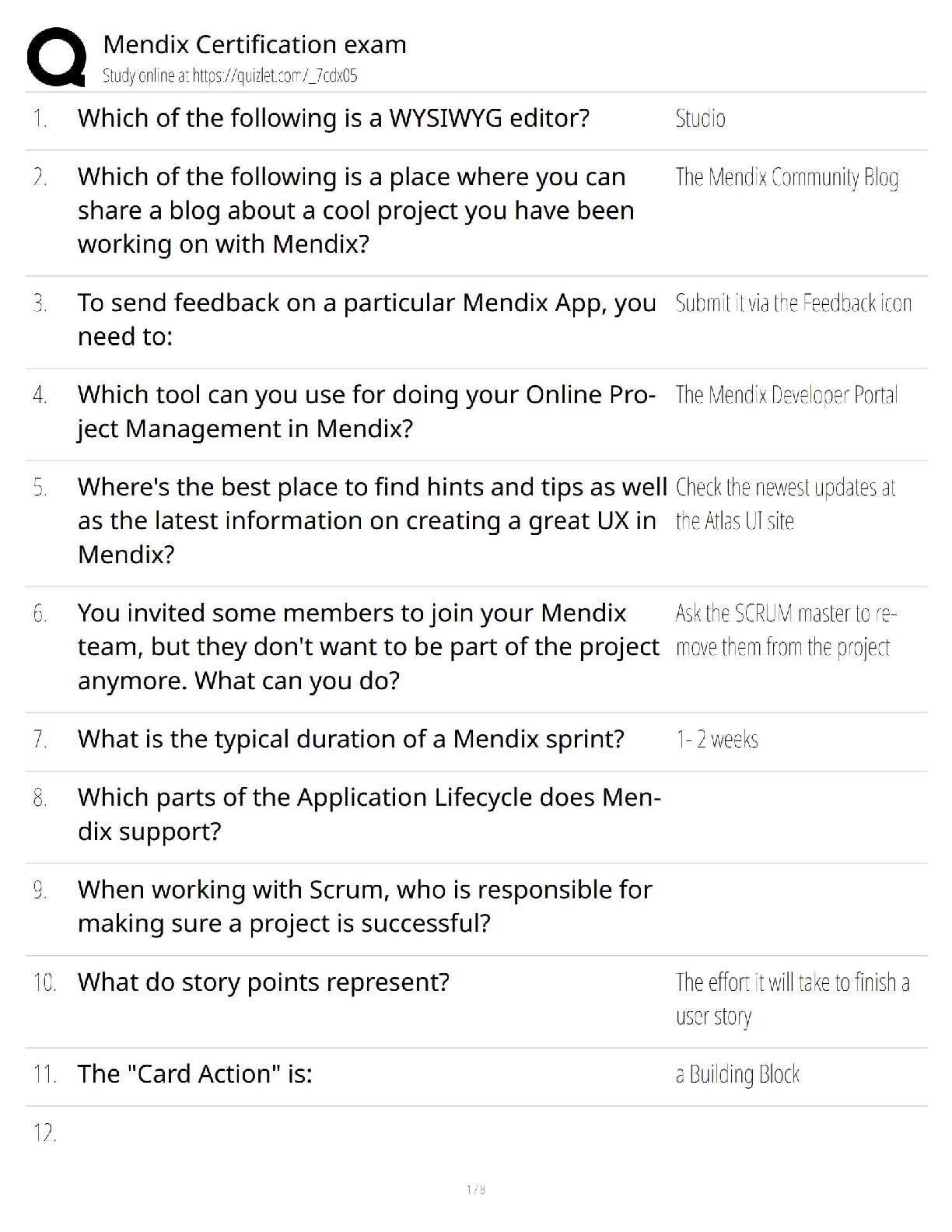This screenshot has width=952, height=1232.
Task: Select the WYSIWYG editor question text
Action: (333, 118)
